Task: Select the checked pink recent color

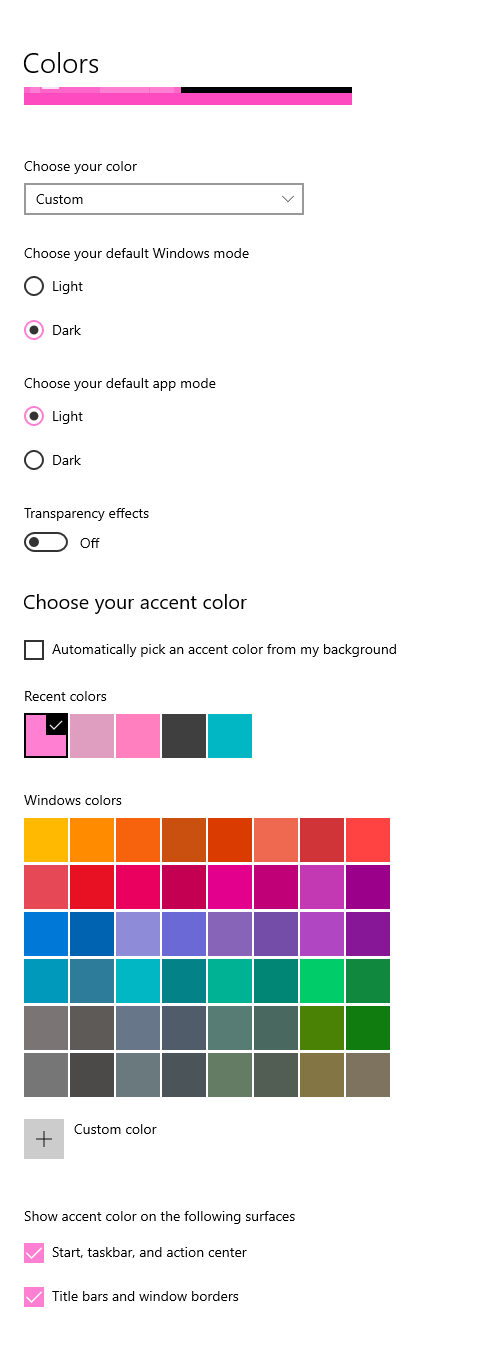Action: [x=46, y=736]
